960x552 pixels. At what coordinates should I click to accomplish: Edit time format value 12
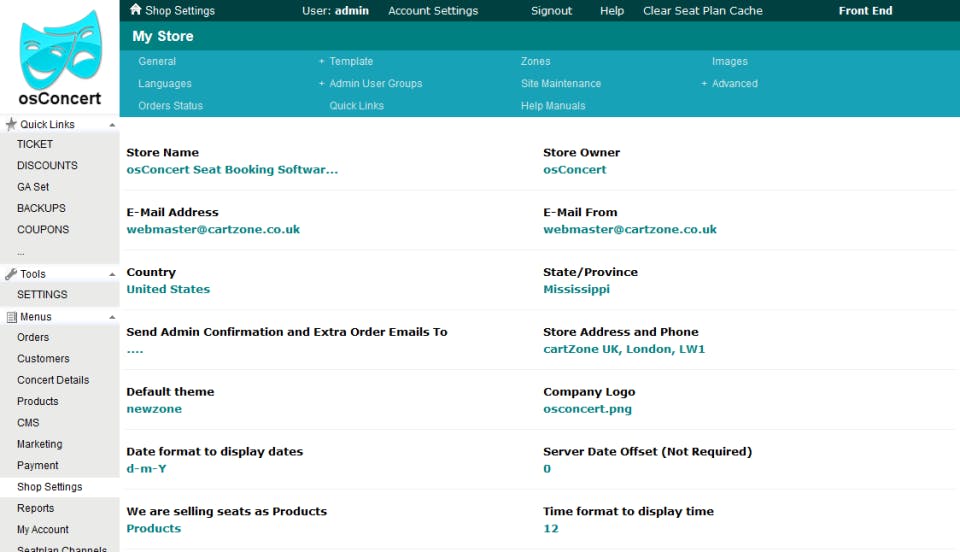point(550,528)
